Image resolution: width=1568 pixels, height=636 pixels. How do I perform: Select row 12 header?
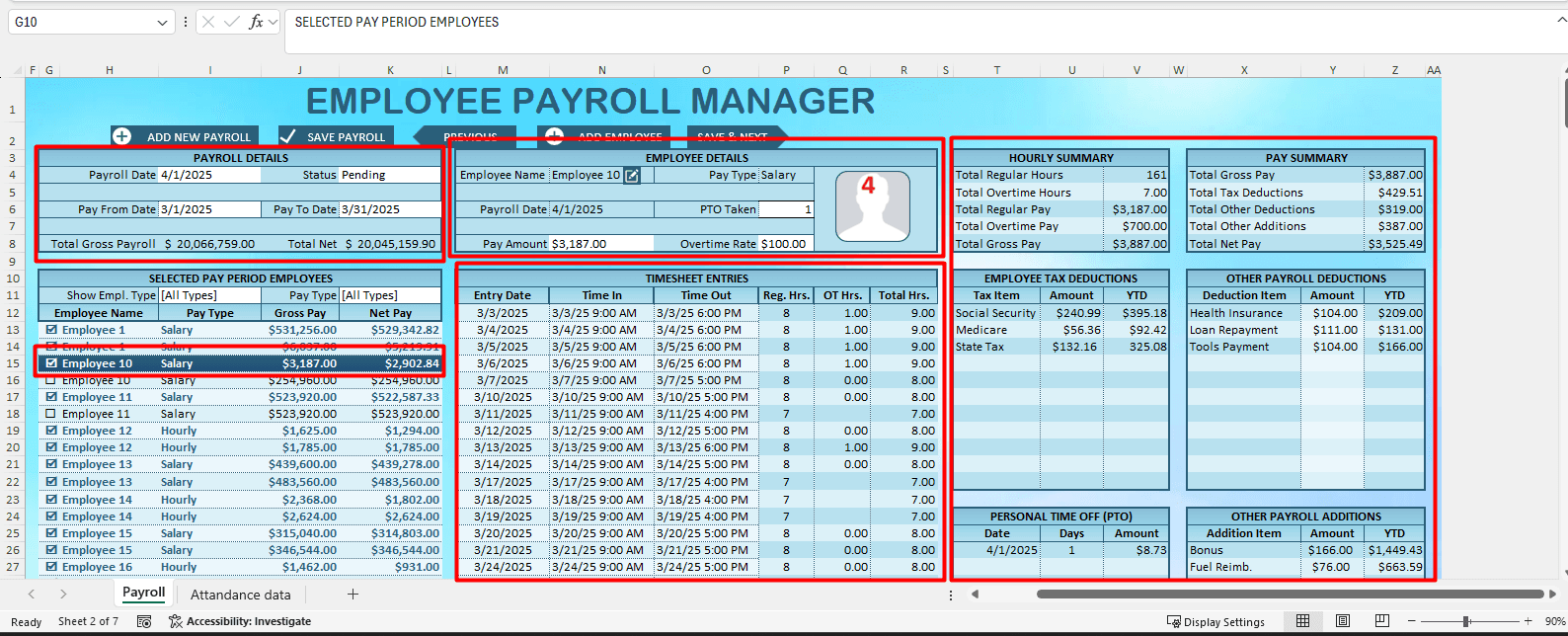13,313
